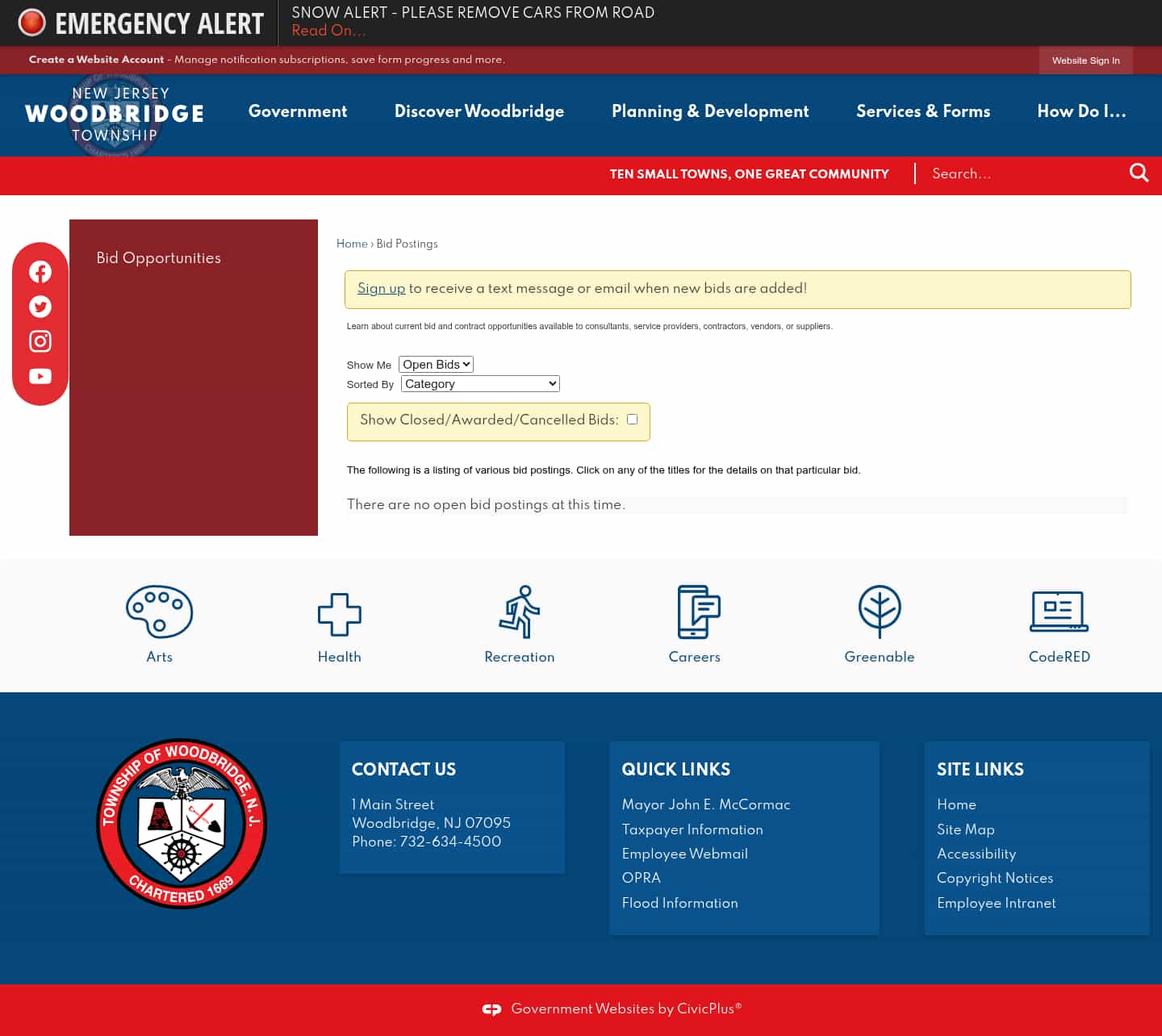Open the YouTube social media icon
The image size is (1162, 1036).
point(40,376)
